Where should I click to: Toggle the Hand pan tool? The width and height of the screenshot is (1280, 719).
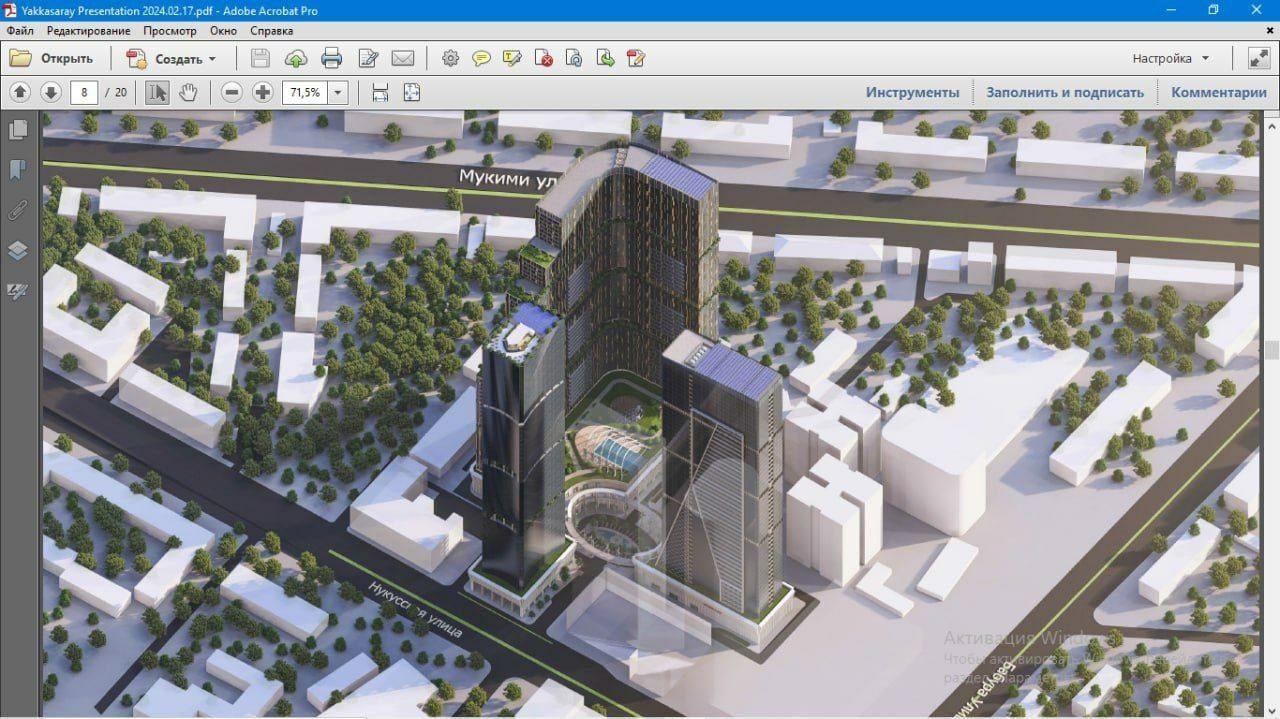pyautogui.click(x=188, y=93)
